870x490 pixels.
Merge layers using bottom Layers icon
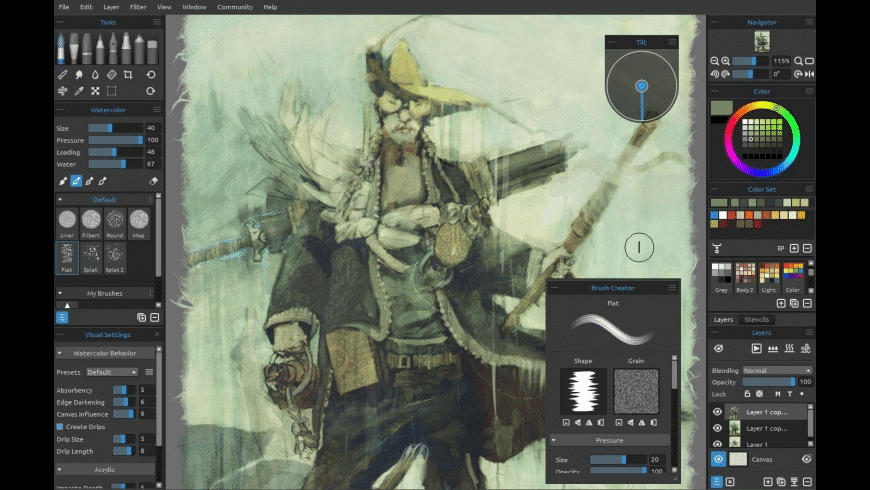795,482
